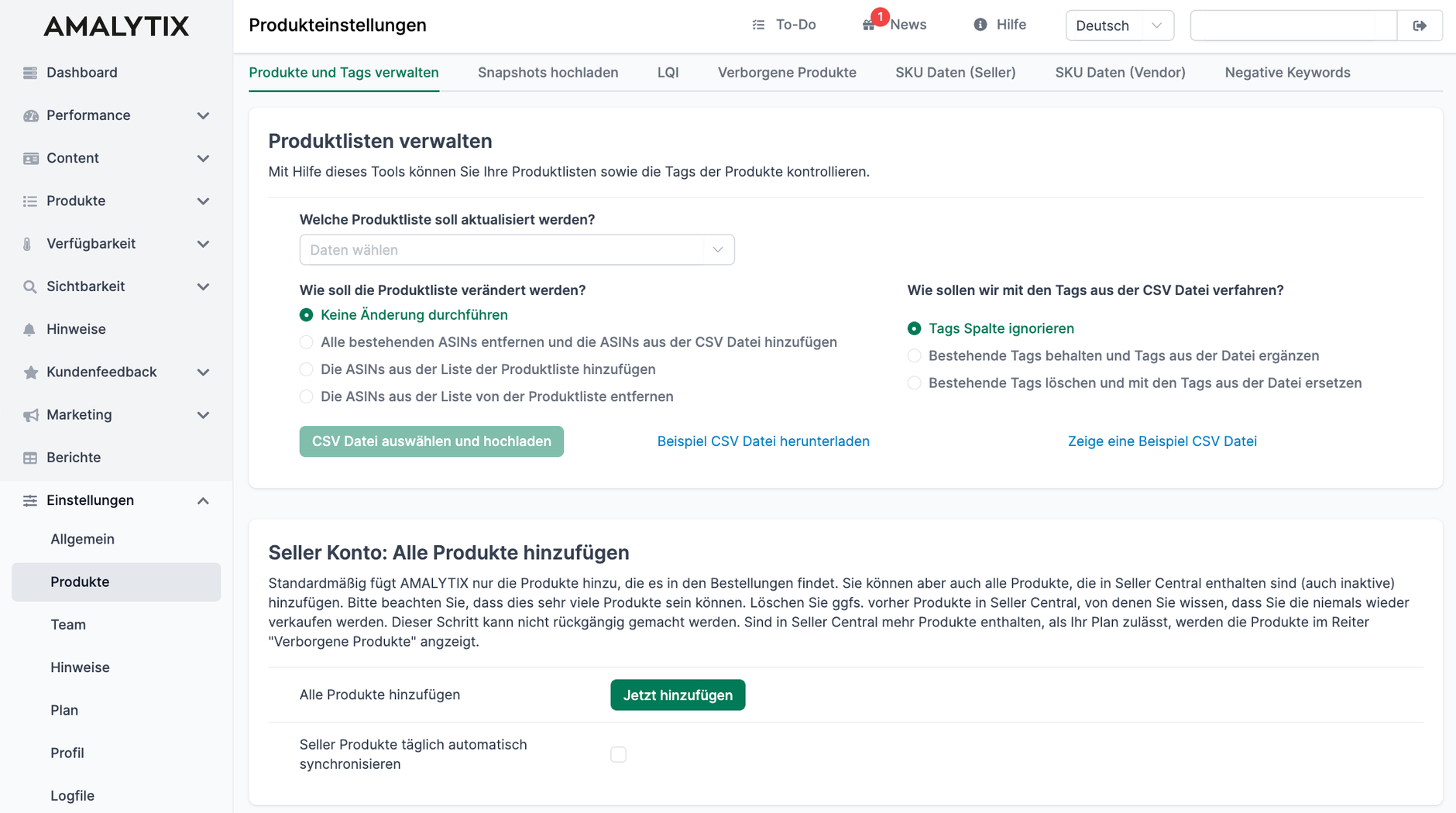Open Profil settings submenu
This screenshot has height=813, width=1456.
tap(67, 753)
